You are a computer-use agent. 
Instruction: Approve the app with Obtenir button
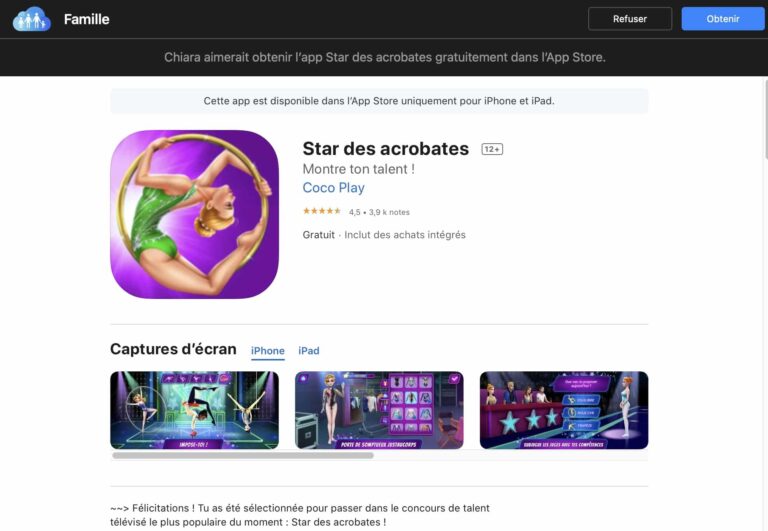click(x=722, y=19)
